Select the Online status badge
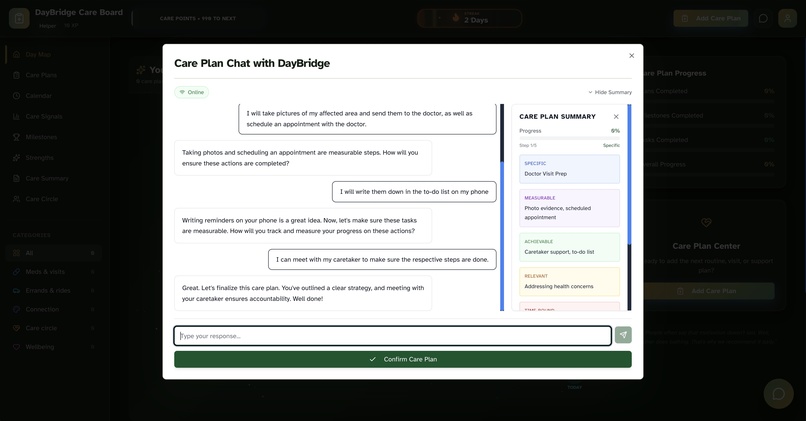The image size is (806, 421). 192,92
